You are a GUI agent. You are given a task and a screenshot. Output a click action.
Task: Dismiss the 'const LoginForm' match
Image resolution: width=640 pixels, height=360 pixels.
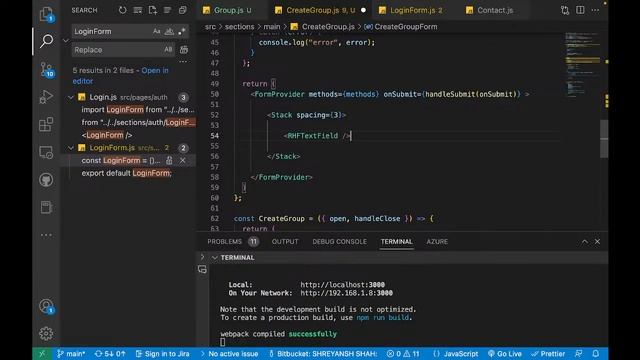182,160
